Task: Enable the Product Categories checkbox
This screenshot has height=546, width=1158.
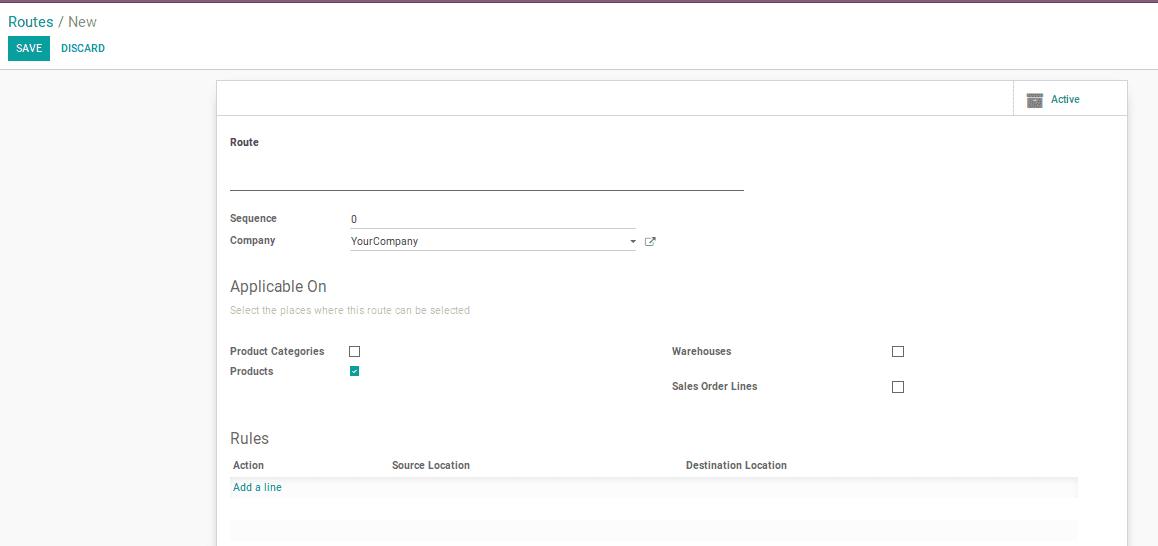Action: coord(354,352)
